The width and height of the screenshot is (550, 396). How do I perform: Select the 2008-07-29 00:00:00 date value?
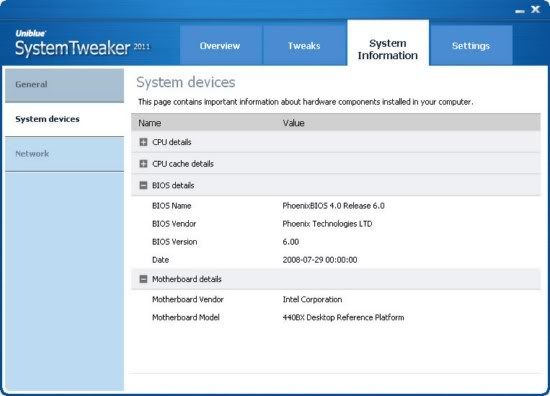pos(320,260)
